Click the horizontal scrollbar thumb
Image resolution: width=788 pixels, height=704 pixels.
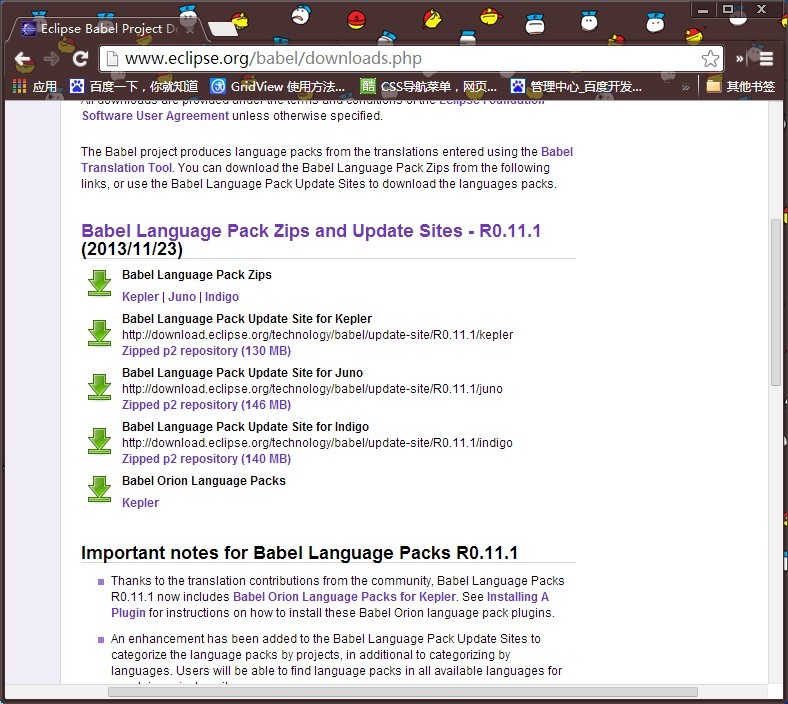click(403, 692)
